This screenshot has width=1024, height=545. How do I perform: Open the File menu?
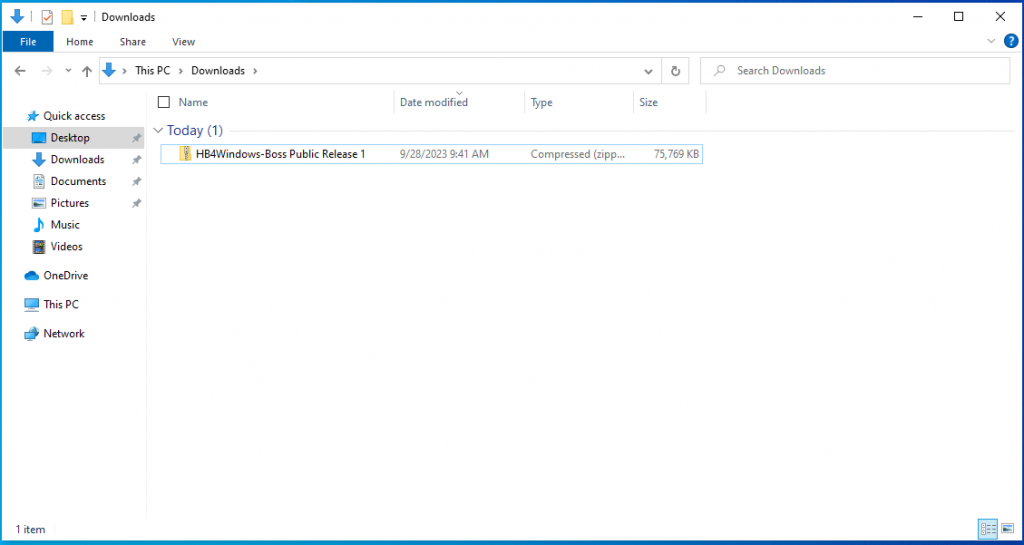click(x=28, y=42)
